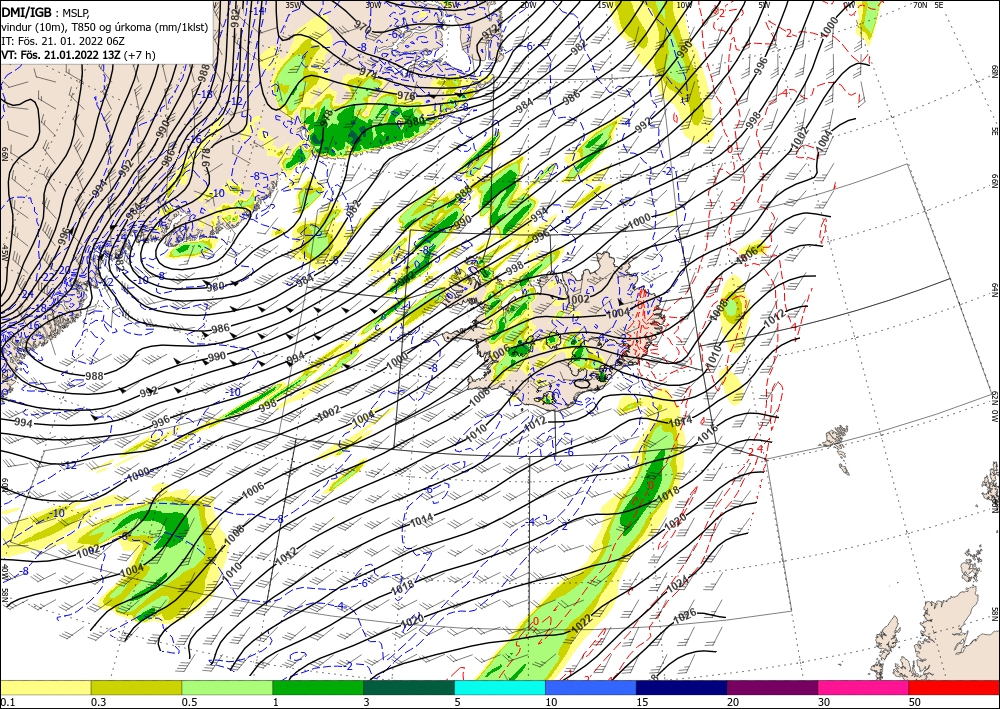Image resolution: width=1000 pixels, height=709 pixels.
Task: Click the light green 0.5 legend swatch
Action: (227, 687)
